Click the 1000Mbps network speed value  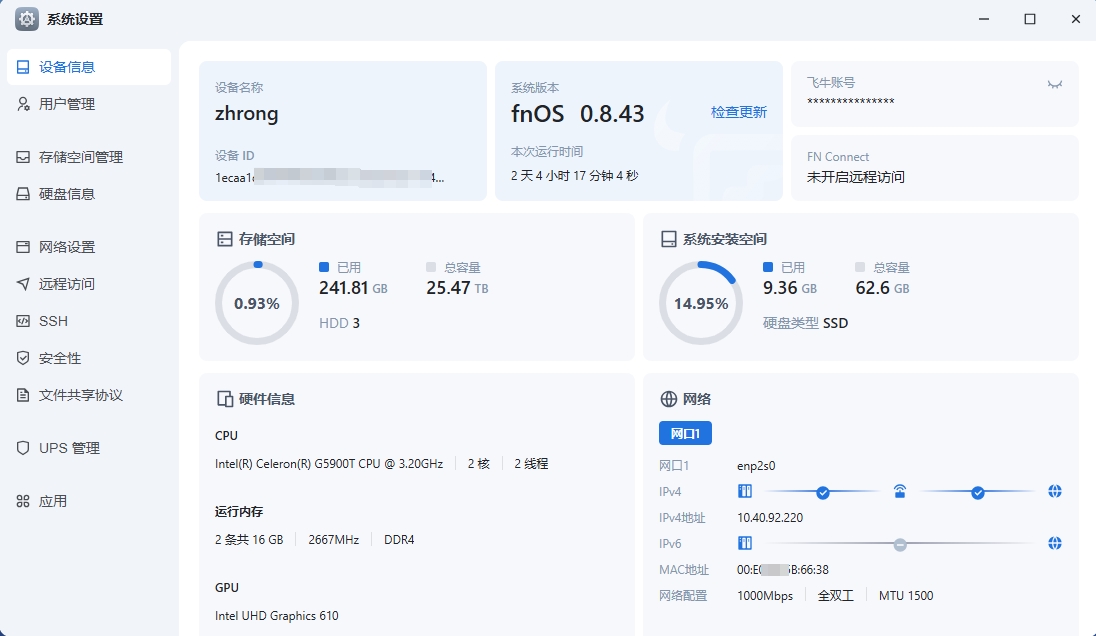pos(765,595)
